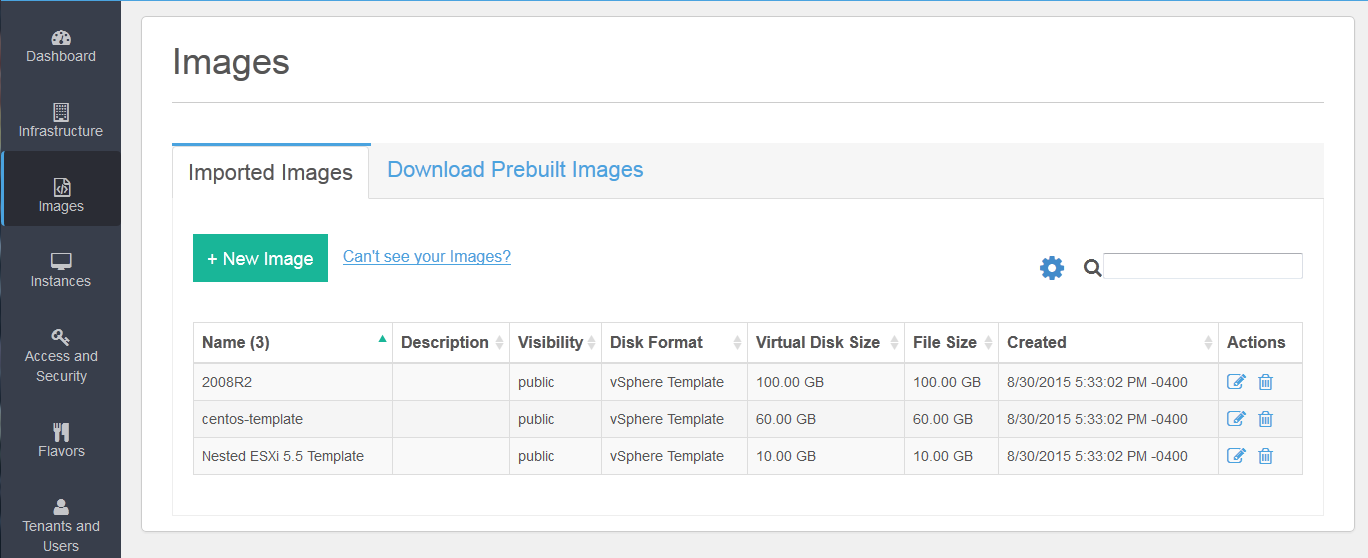Edit the Nested ESXi 5.5 Template image
The image size is (1368, 558).
point(1236,456)
